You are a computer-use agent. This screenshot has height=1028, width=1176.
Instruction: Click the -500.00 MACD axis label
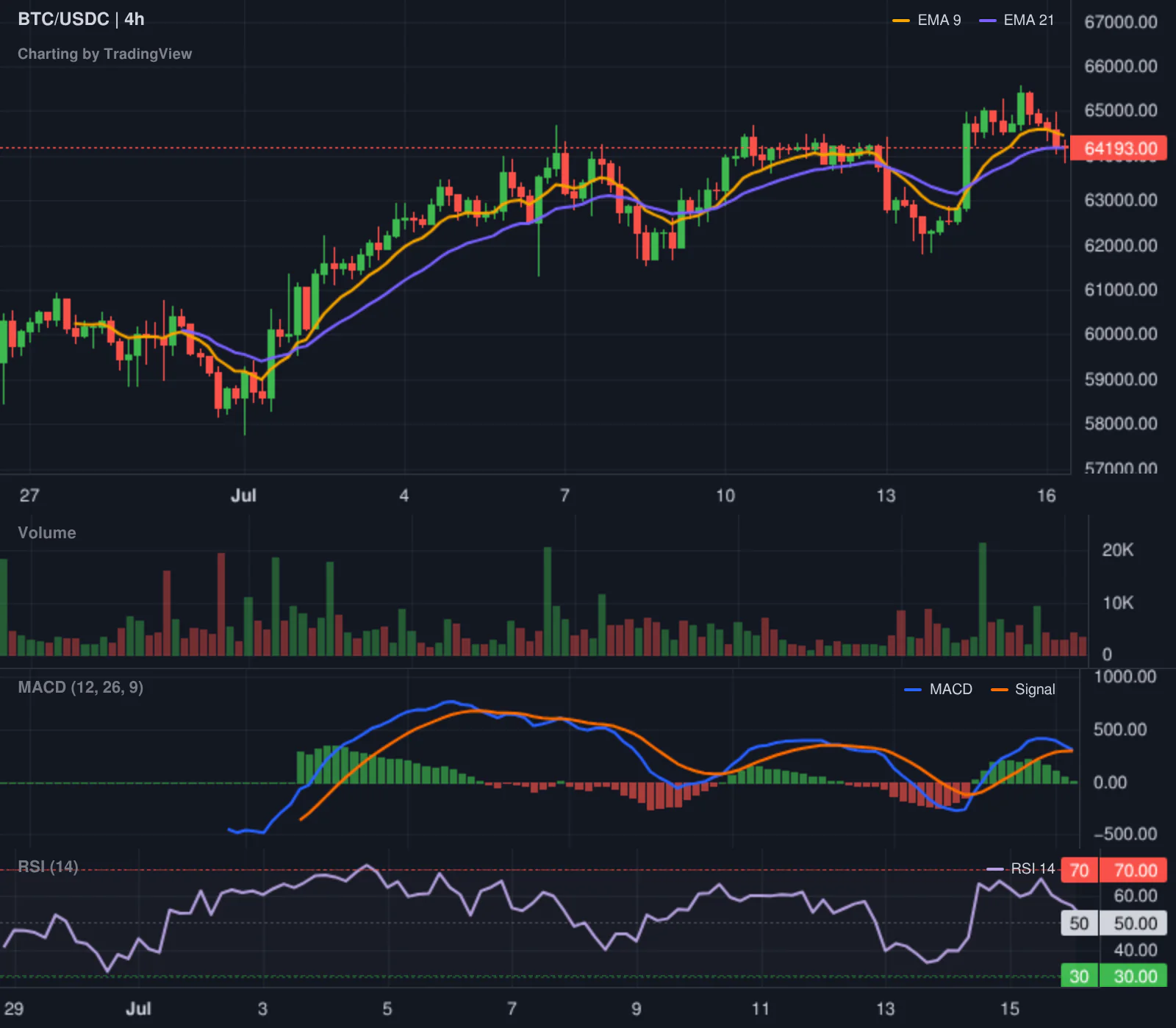(x=1125, y=834)
